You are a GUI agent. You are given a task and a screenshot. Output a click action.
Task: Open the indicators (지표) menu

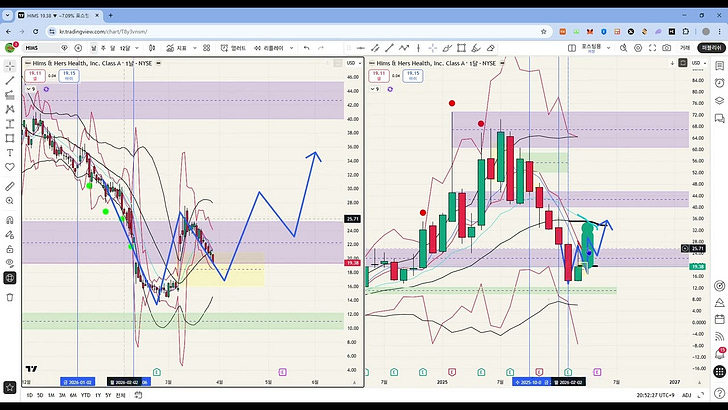176,48
